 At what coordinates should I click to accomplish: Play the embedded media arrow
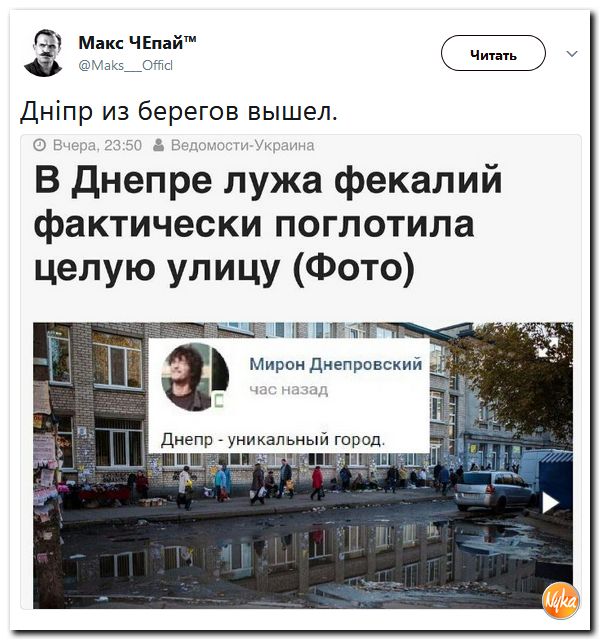tap(550, 503)
